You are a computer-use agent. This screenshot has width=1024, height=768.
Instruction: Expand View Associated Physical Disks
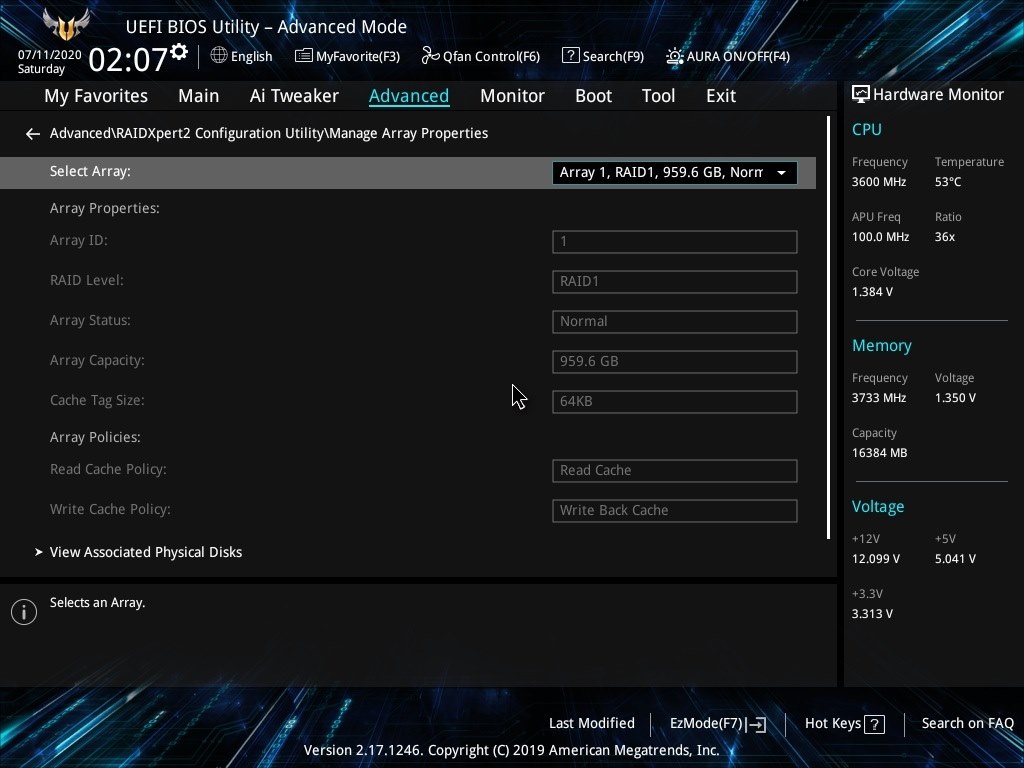(x=146, y=552)
